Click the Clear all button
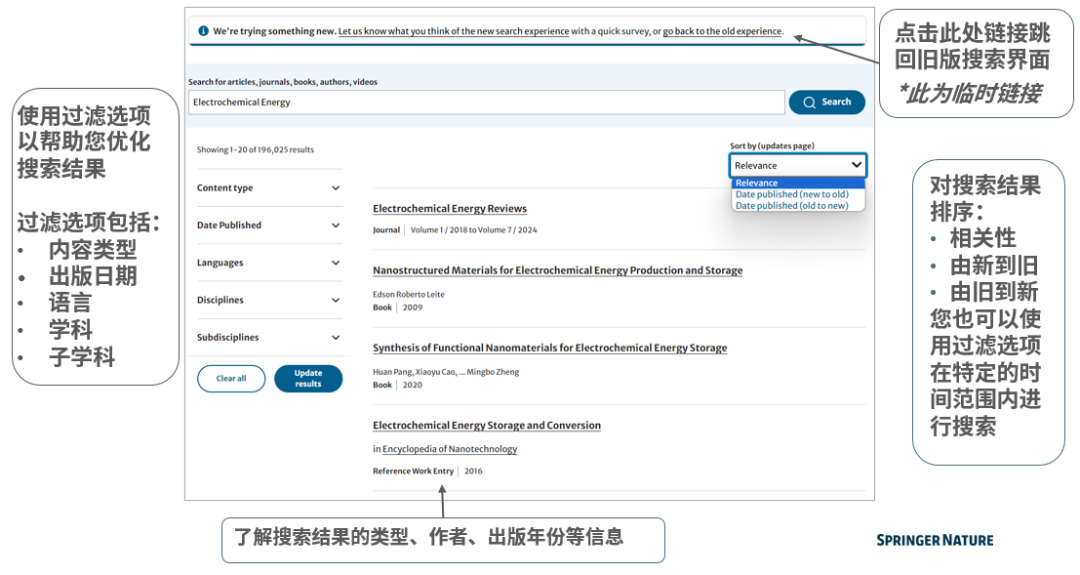 pos(231,379)
